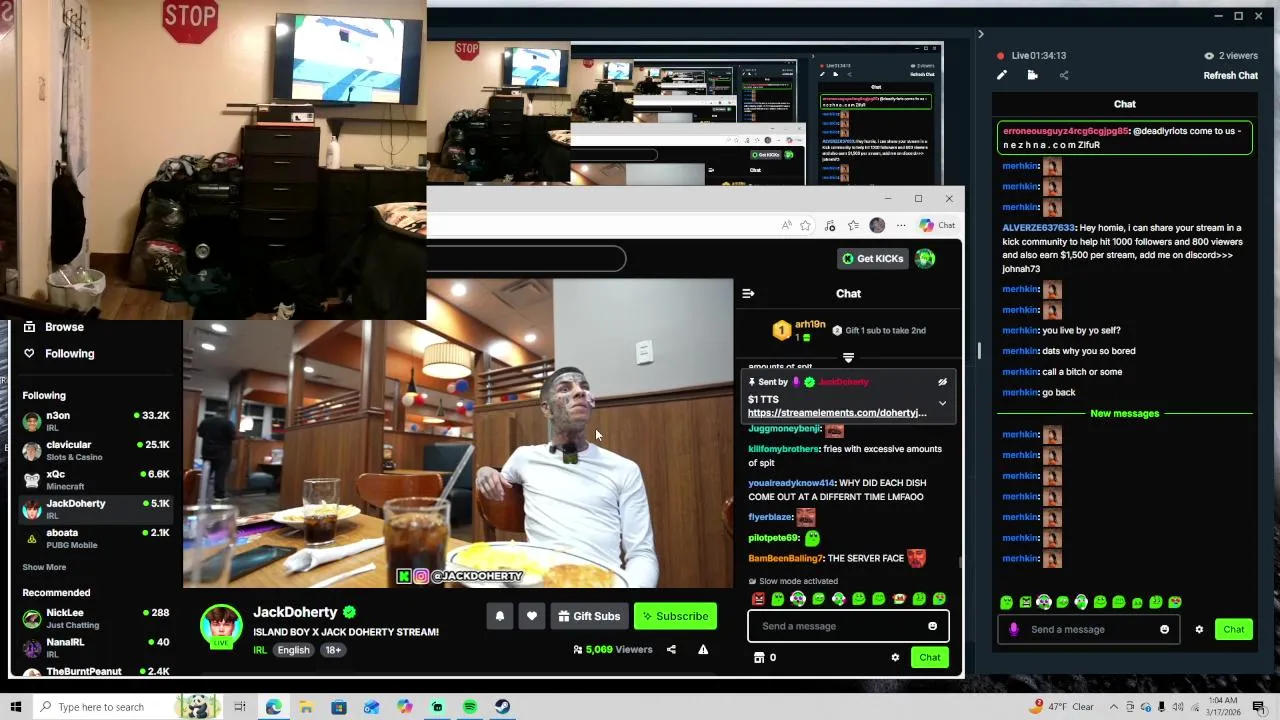This screenshot has width=1280, height=720.
Task: Open Spotify from the taskbar
Action: pos(470,707)
